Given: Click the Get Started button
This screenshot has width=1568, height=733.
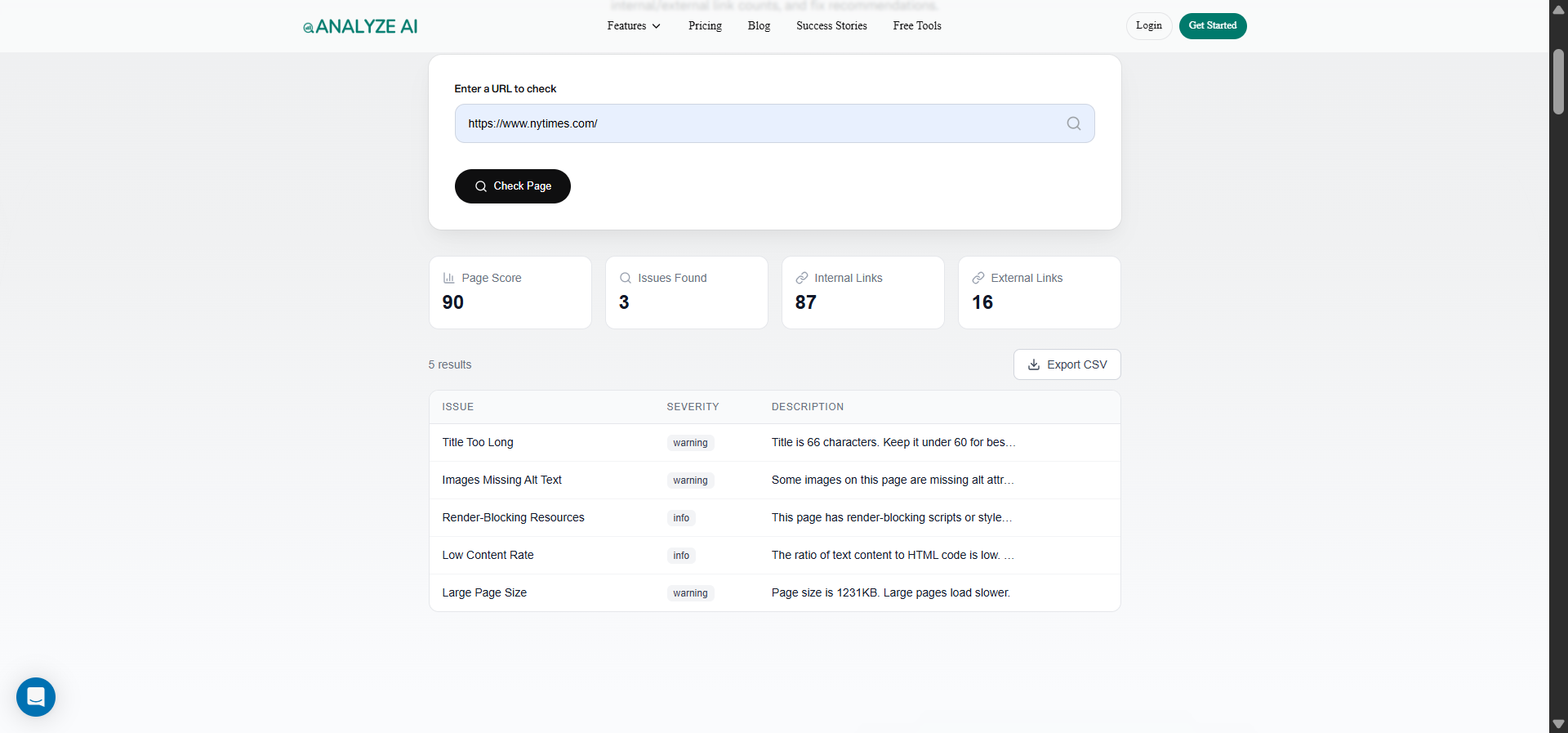Looking at the screenshot, I should [1213, 26].
